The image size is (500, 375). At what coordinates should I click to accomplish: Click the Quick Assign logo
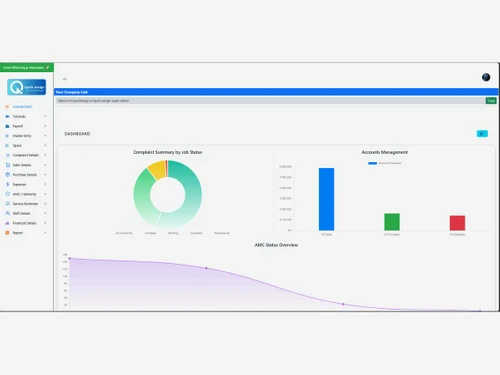pos(26,87)
